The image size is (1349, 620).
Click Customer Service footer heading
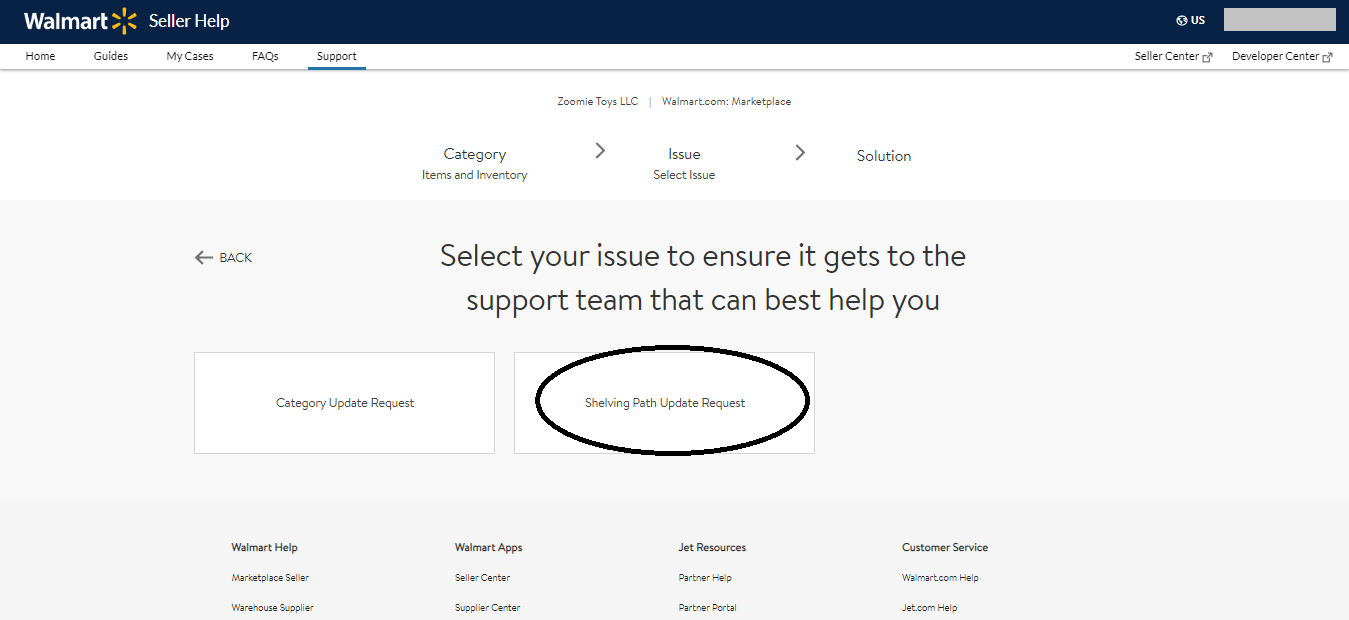tap(945, 547)
